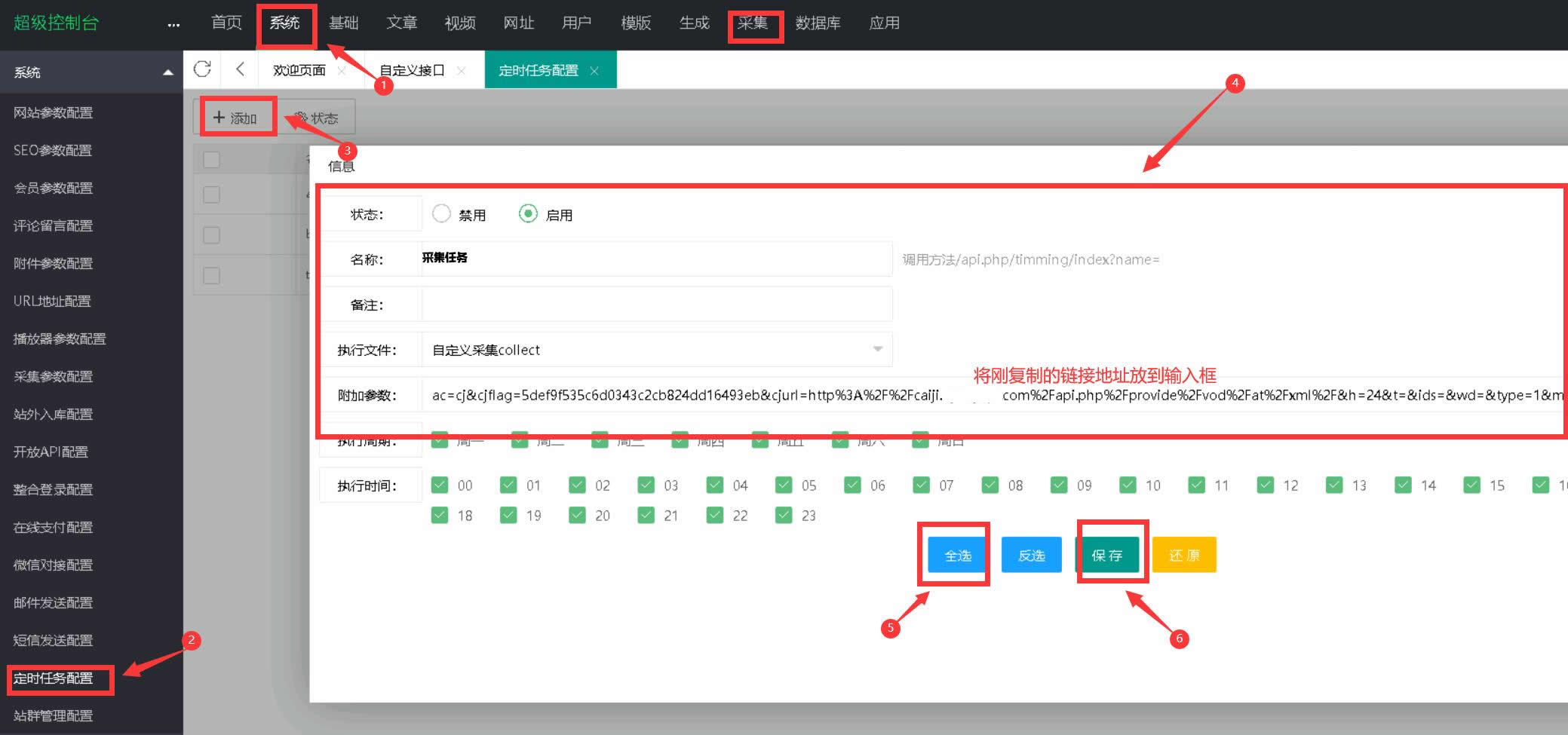Open the 数据库 top menu
1568x735 pixels.
pyautogui.click(x=818, y=23)
